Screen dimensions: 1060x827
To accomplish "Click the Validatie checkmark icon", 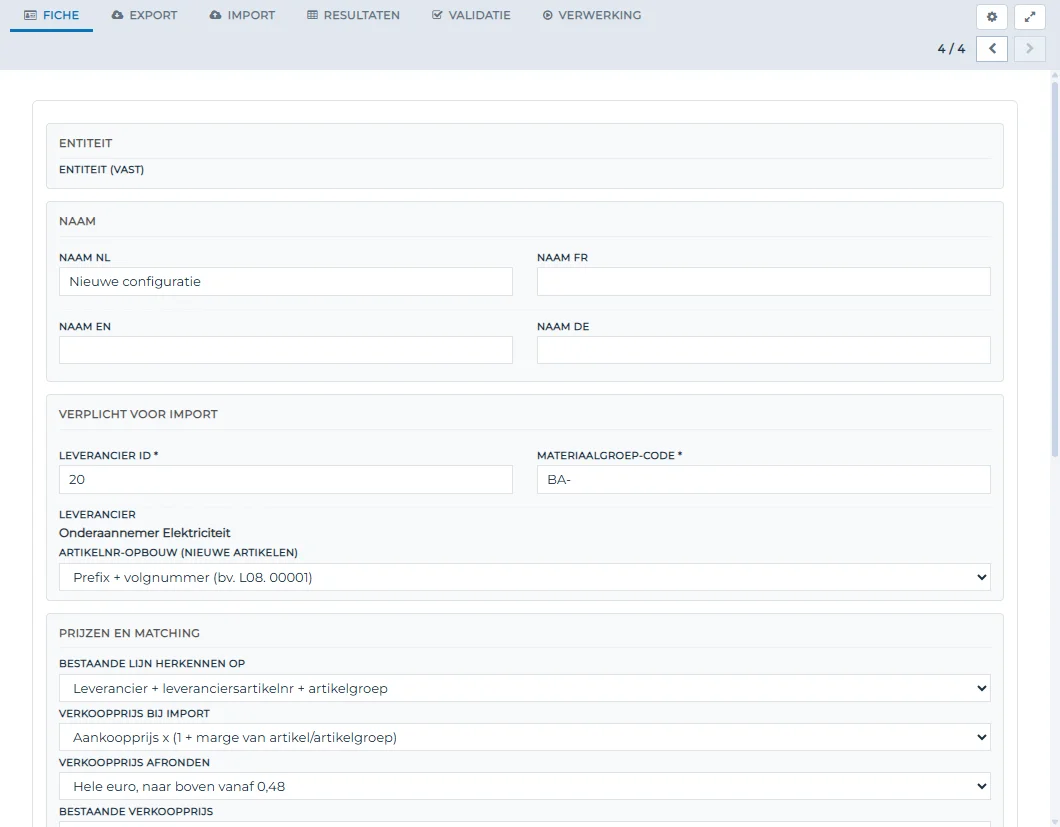I will point(437,15).
